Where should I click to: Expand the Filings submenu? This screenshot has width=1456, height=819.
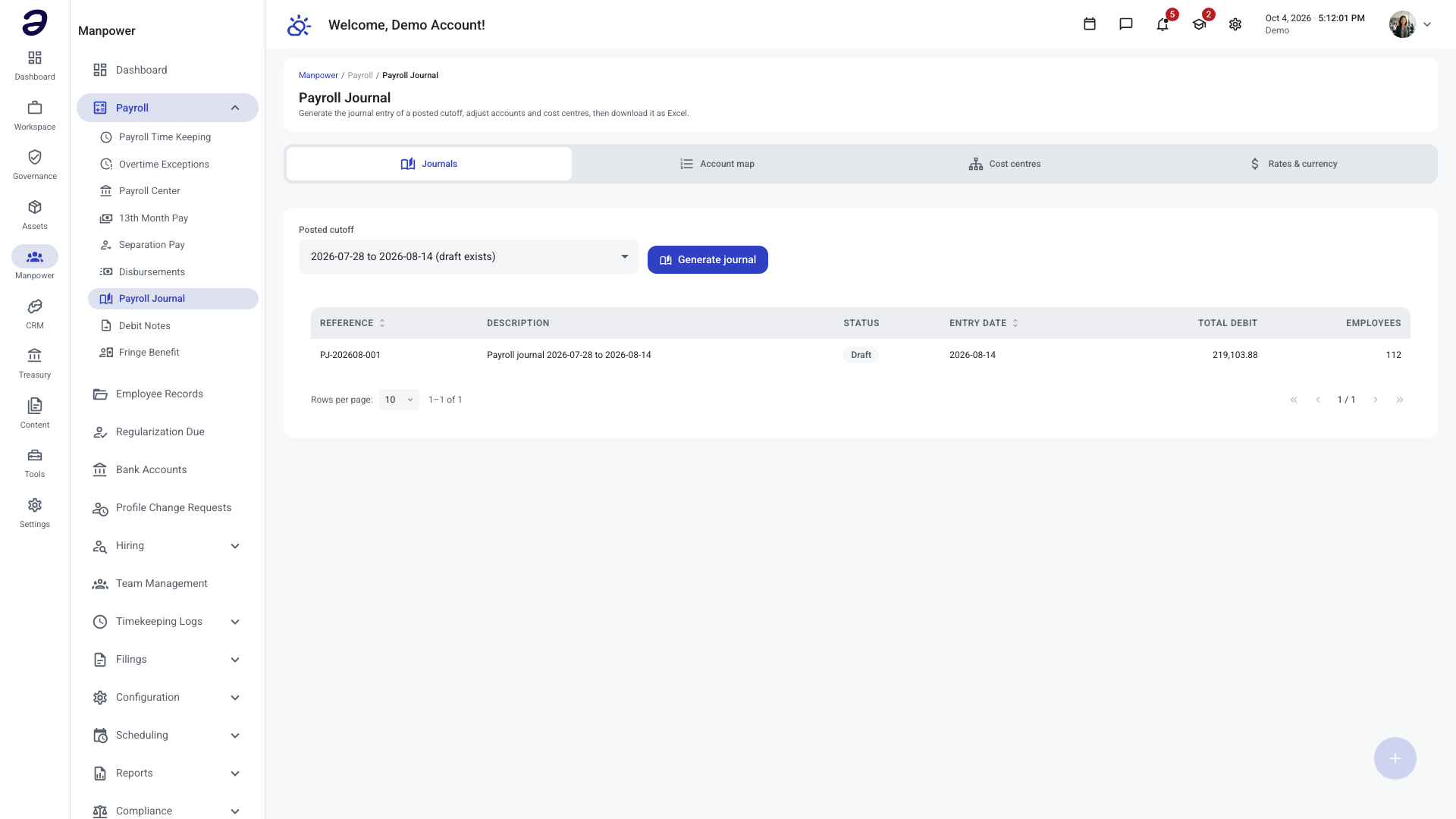tap(168, 660)
